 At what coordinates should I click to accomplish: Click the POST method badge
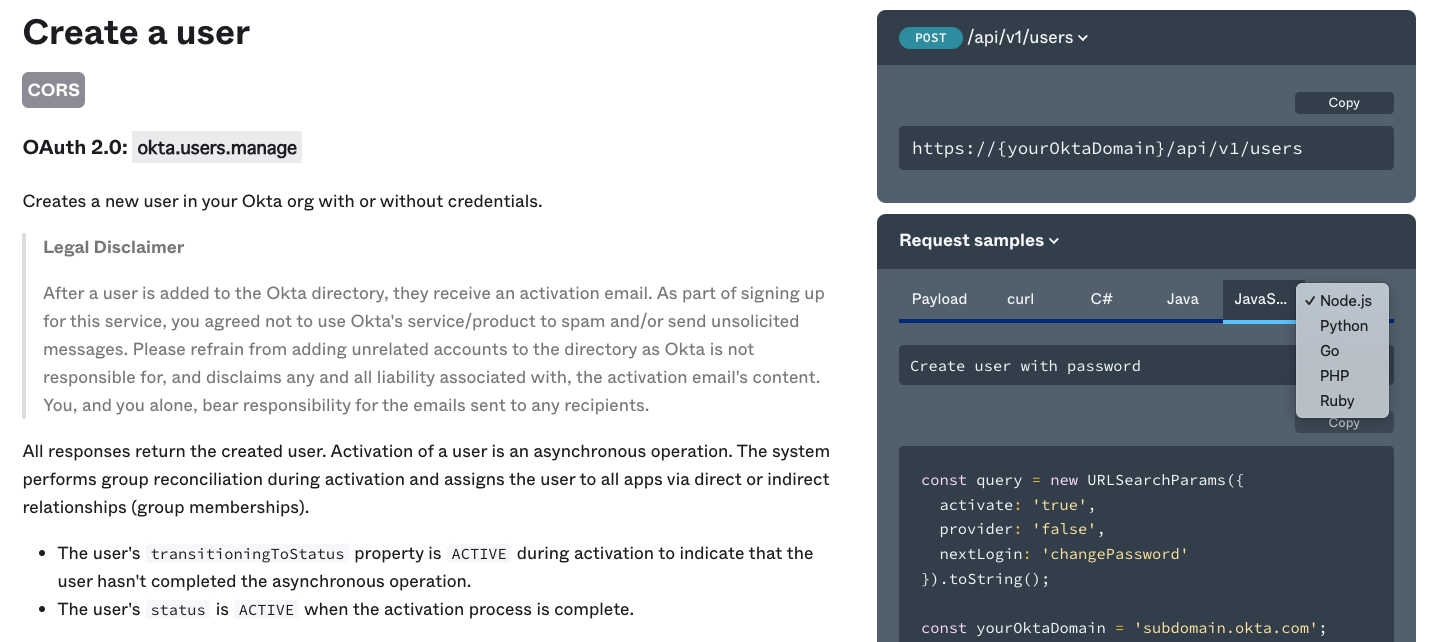930,38
